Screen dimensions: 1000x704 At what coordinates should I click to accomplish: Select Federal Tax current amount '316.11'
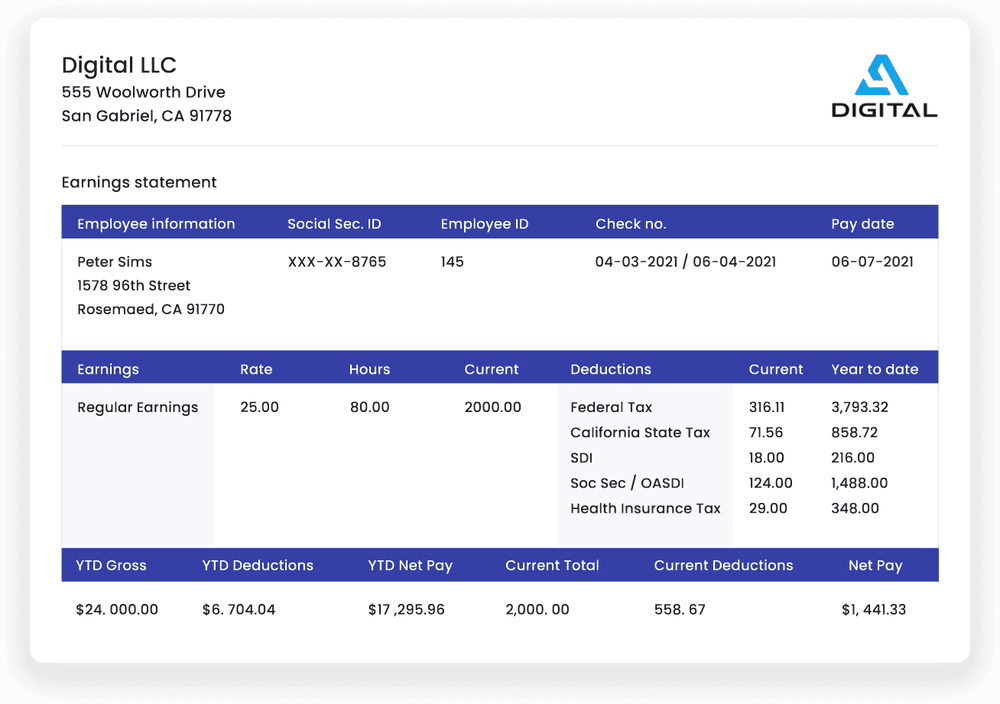click(767, 407)
